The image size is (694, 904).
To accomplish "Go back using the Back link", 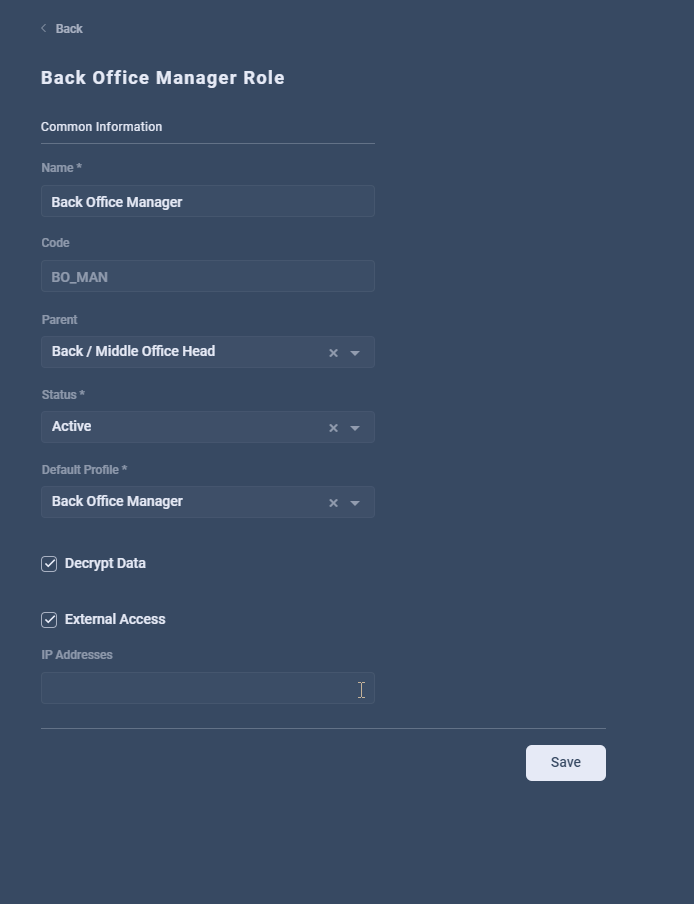I will click(x=69, y=29).
